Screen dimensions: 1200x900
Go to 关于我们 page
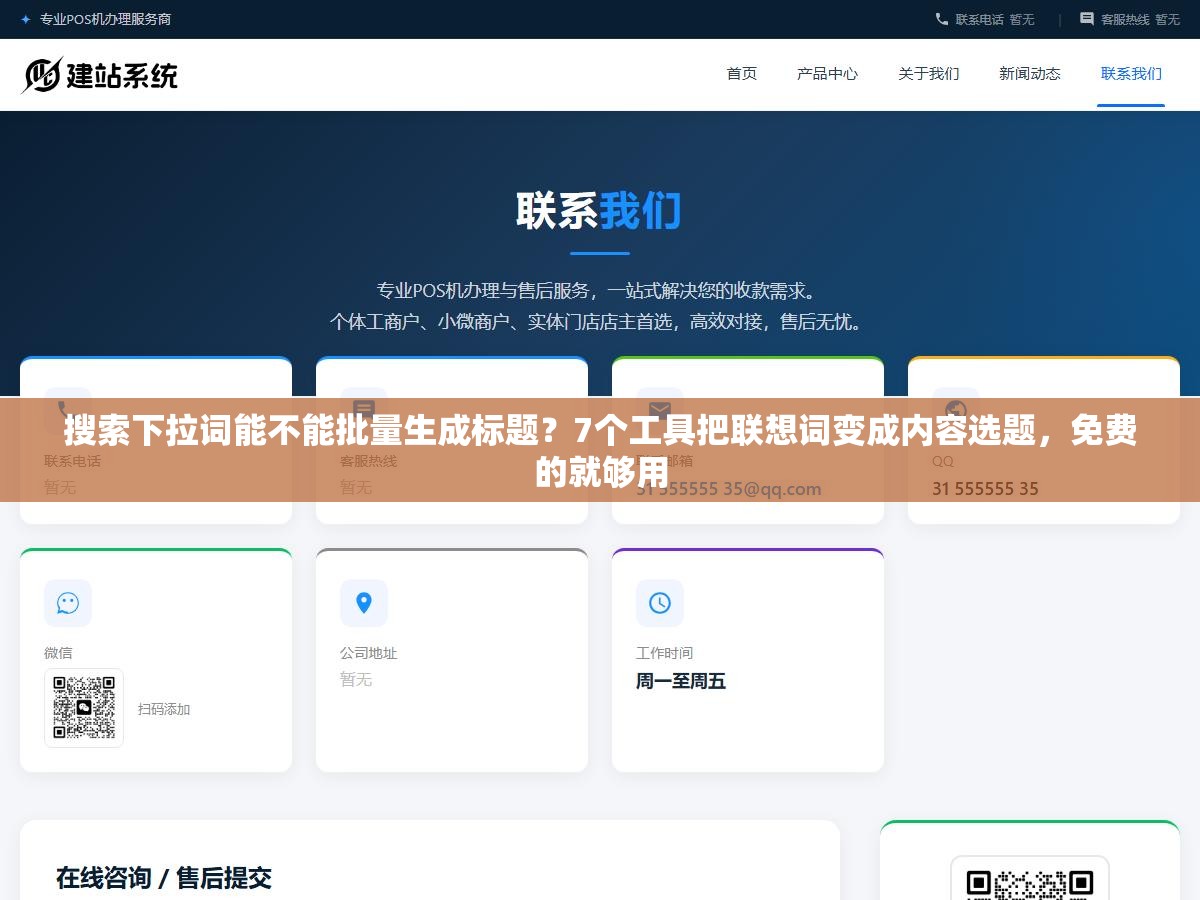[x=928, y=74]
